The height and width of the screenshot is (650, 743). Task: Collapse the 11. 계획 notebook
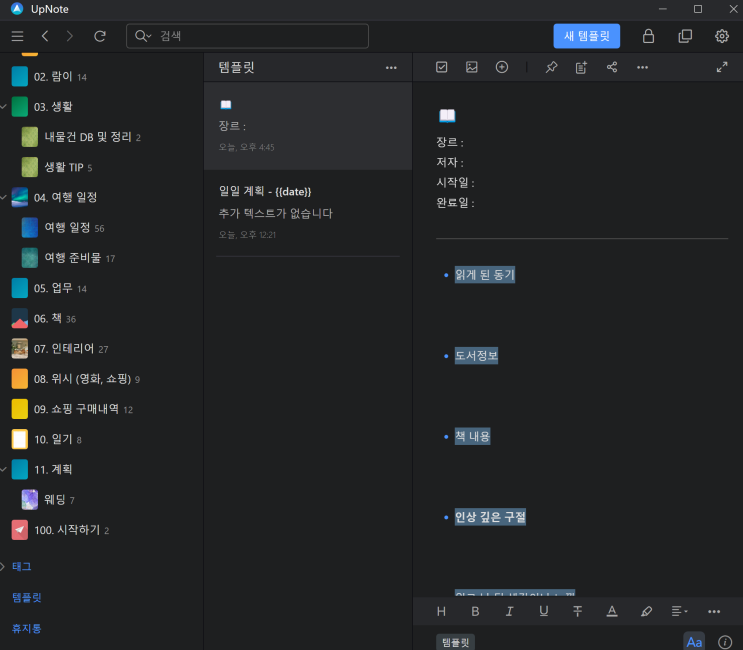coord(4,469)
